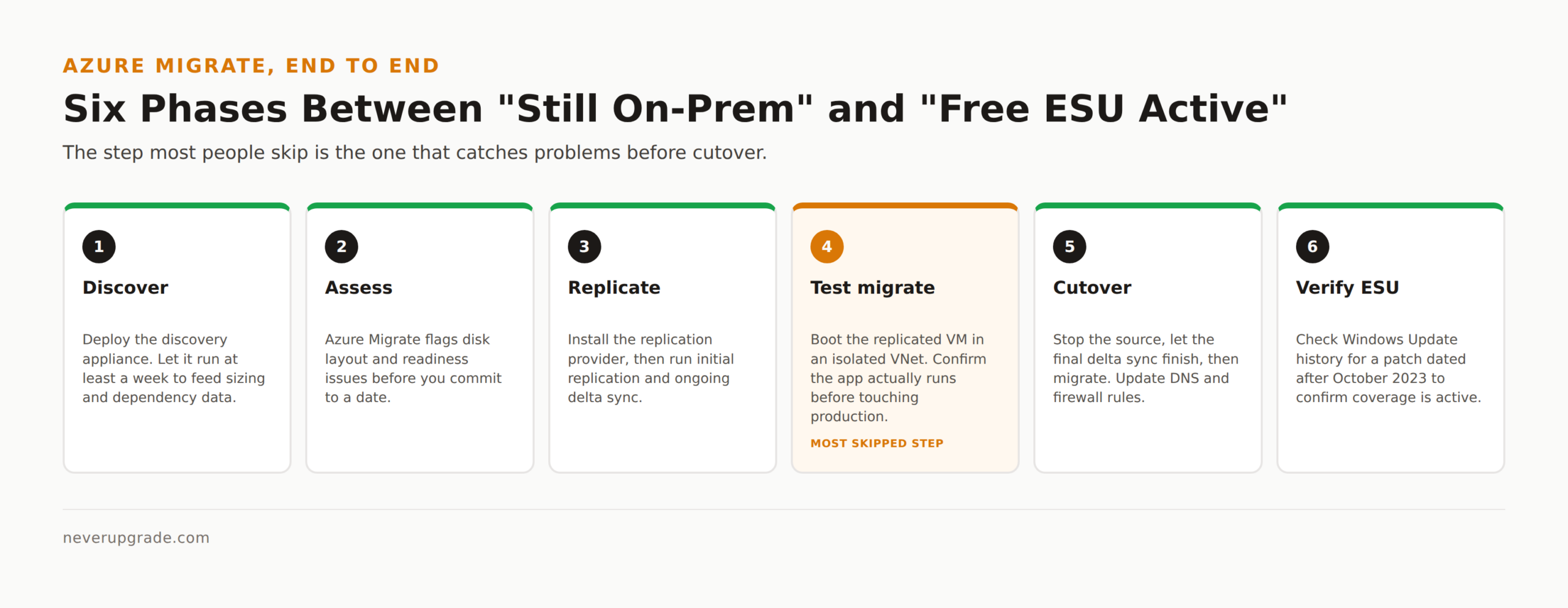Open the neverupgrade.com footer link
1568x608 pixels.
tap(136, 538)
